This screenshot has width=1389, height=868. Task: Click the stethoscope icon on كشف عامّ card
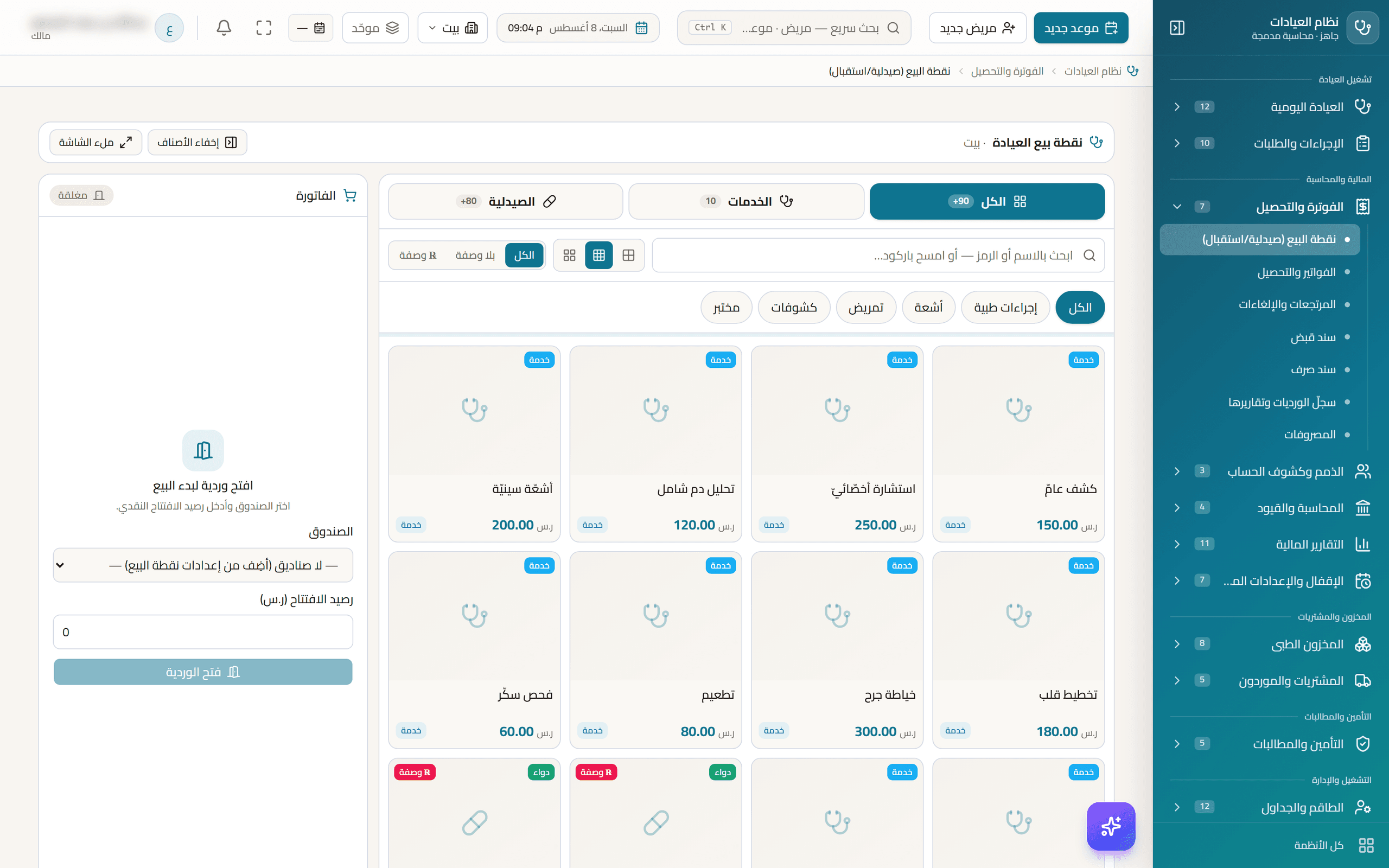[1019, 410]
